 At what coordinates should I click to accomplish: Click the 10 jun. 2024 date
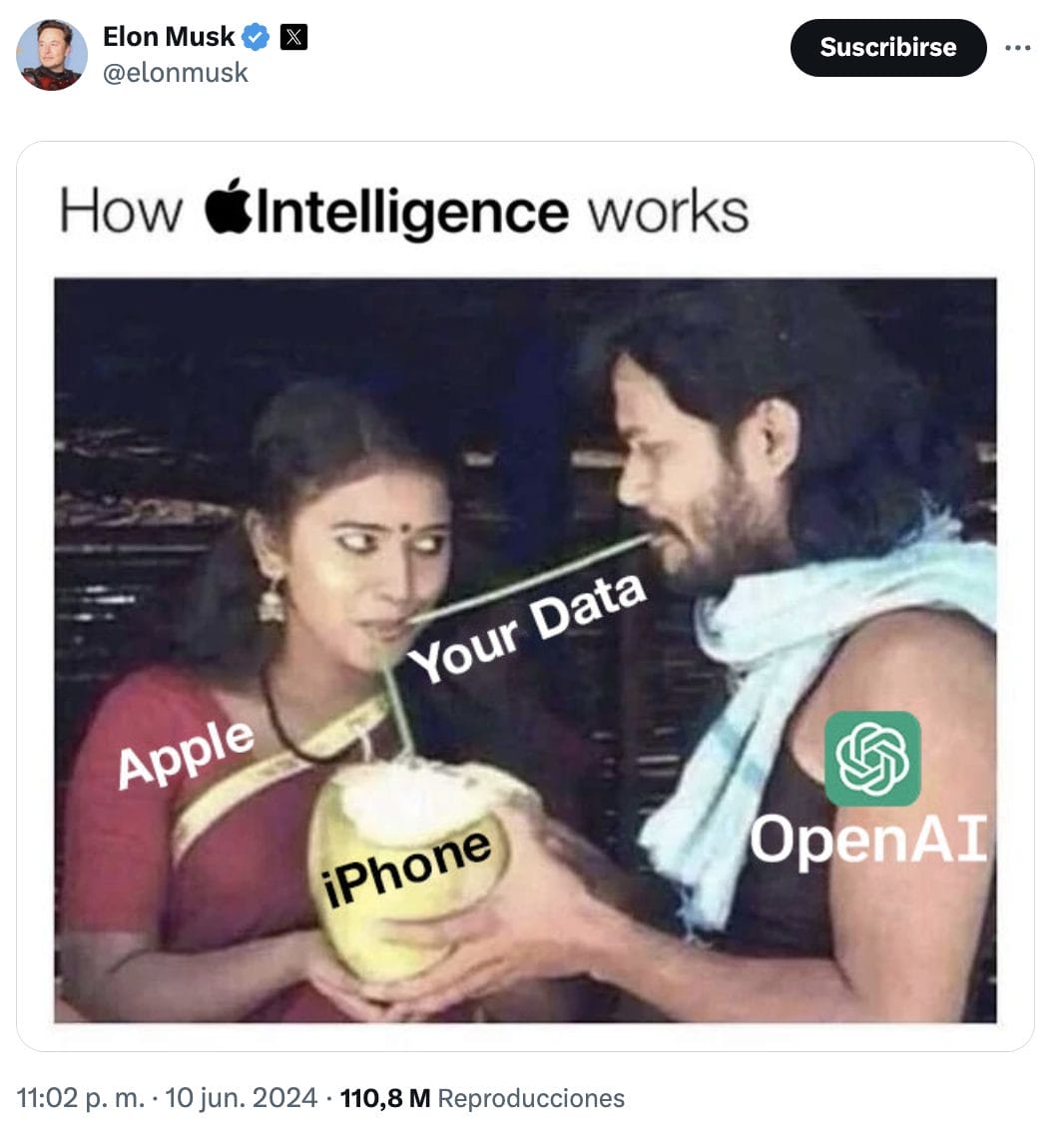click(242, 1097)
